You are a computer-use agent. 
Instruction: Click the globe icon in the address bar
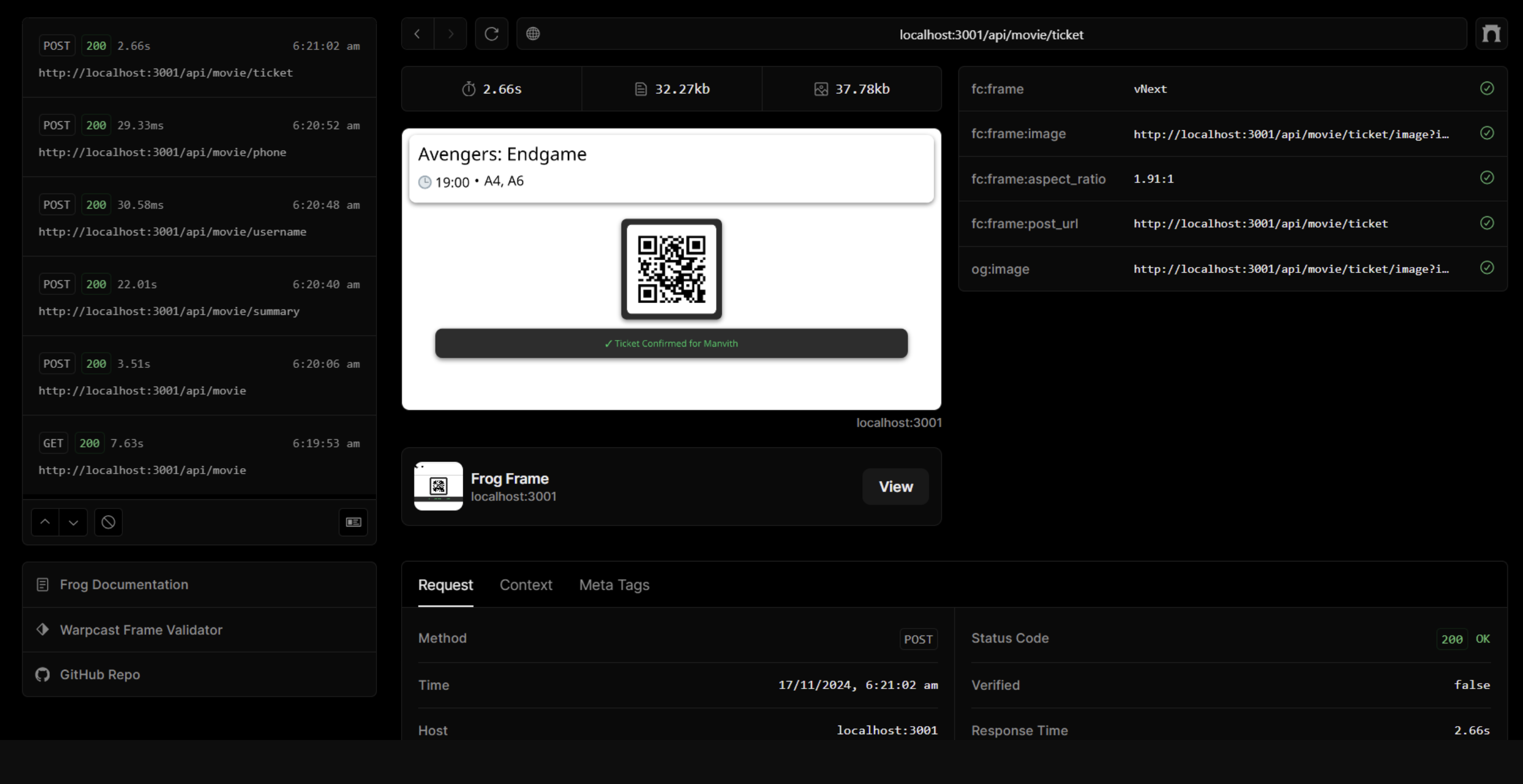coord(533,34)
